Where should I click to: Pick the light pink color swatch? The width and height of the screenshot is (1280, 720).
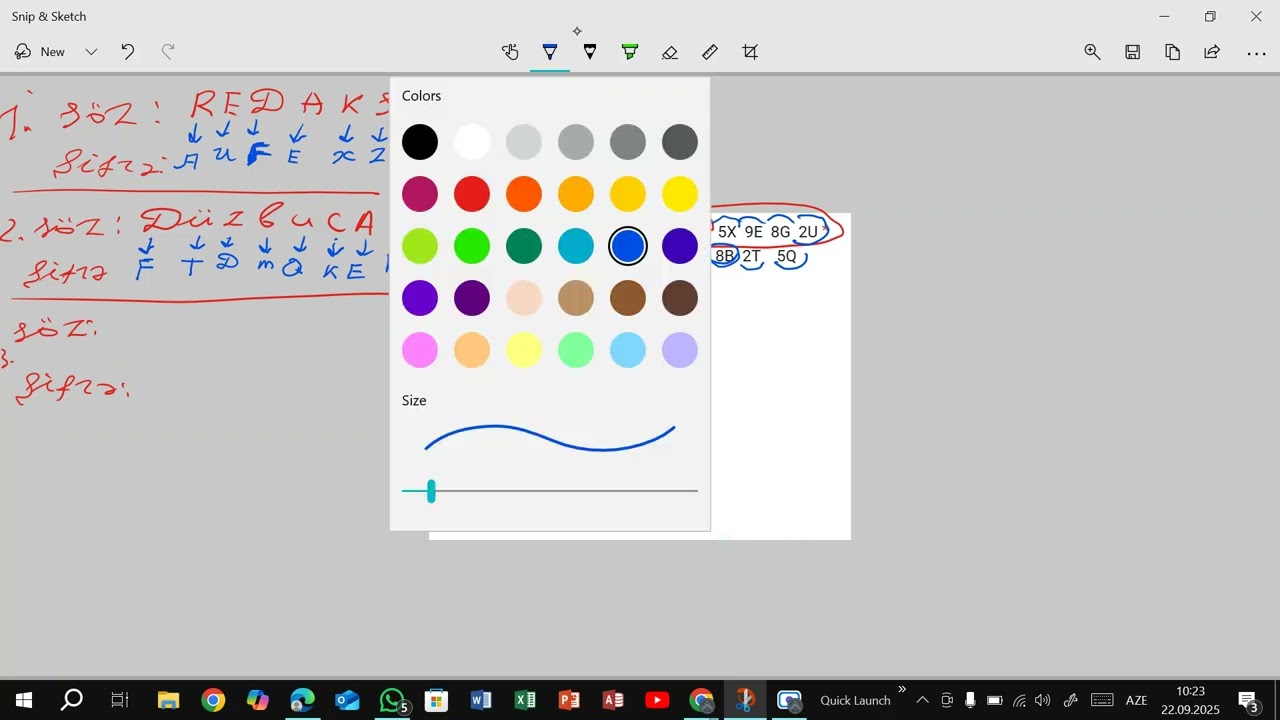[x=420, y=350]
